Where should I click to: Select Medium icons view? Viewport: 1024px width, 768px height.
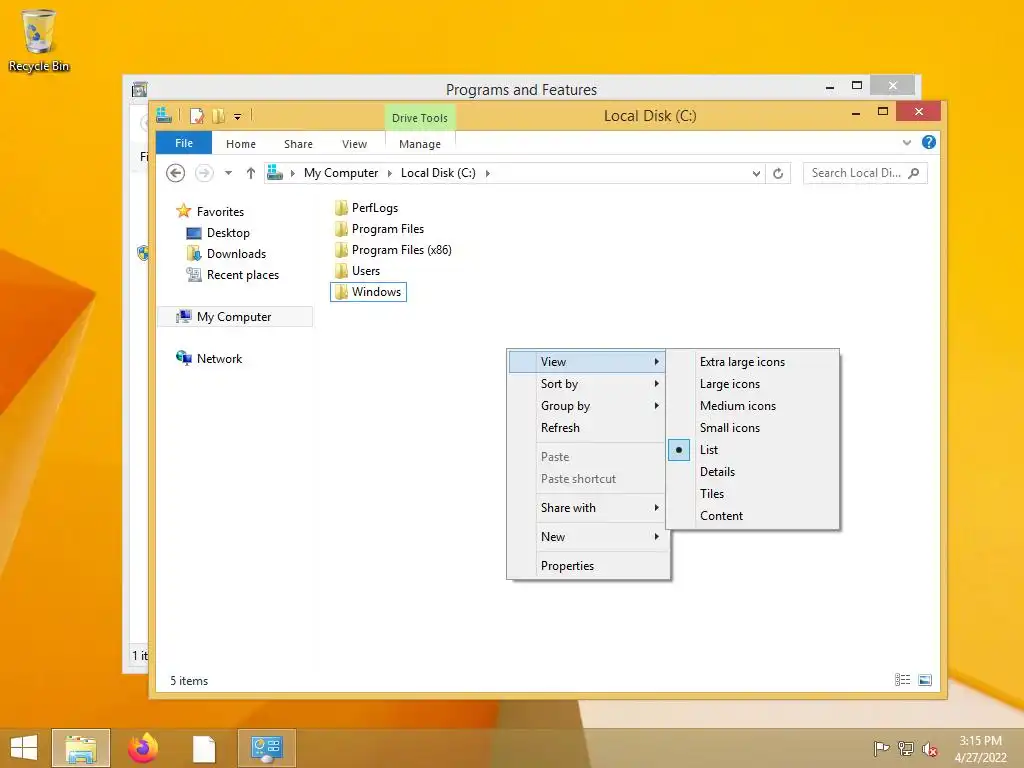click(752, 406)
